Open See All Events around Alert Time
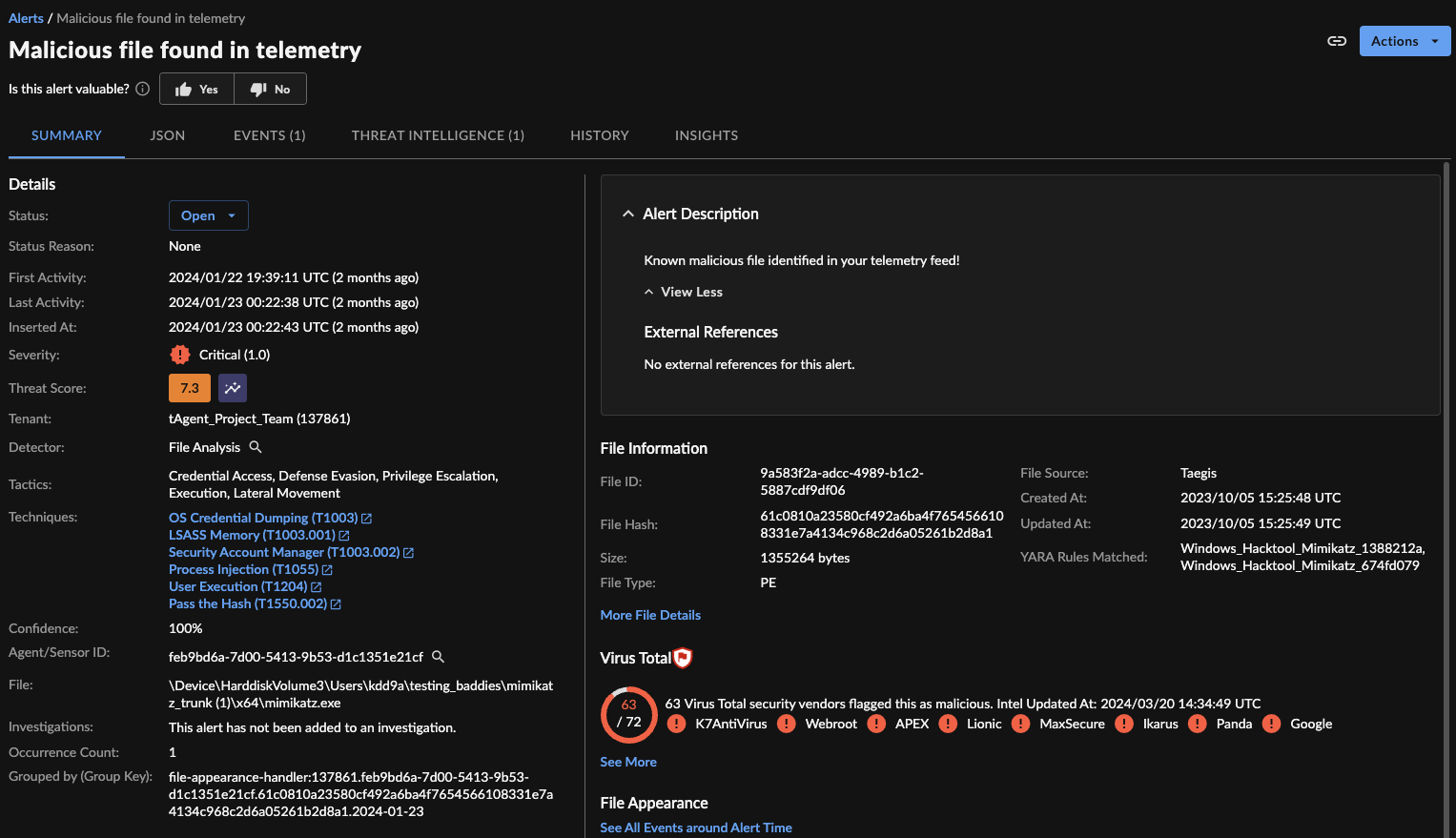The height and width of the screenshot is (838, 1456). click(696, 828)
